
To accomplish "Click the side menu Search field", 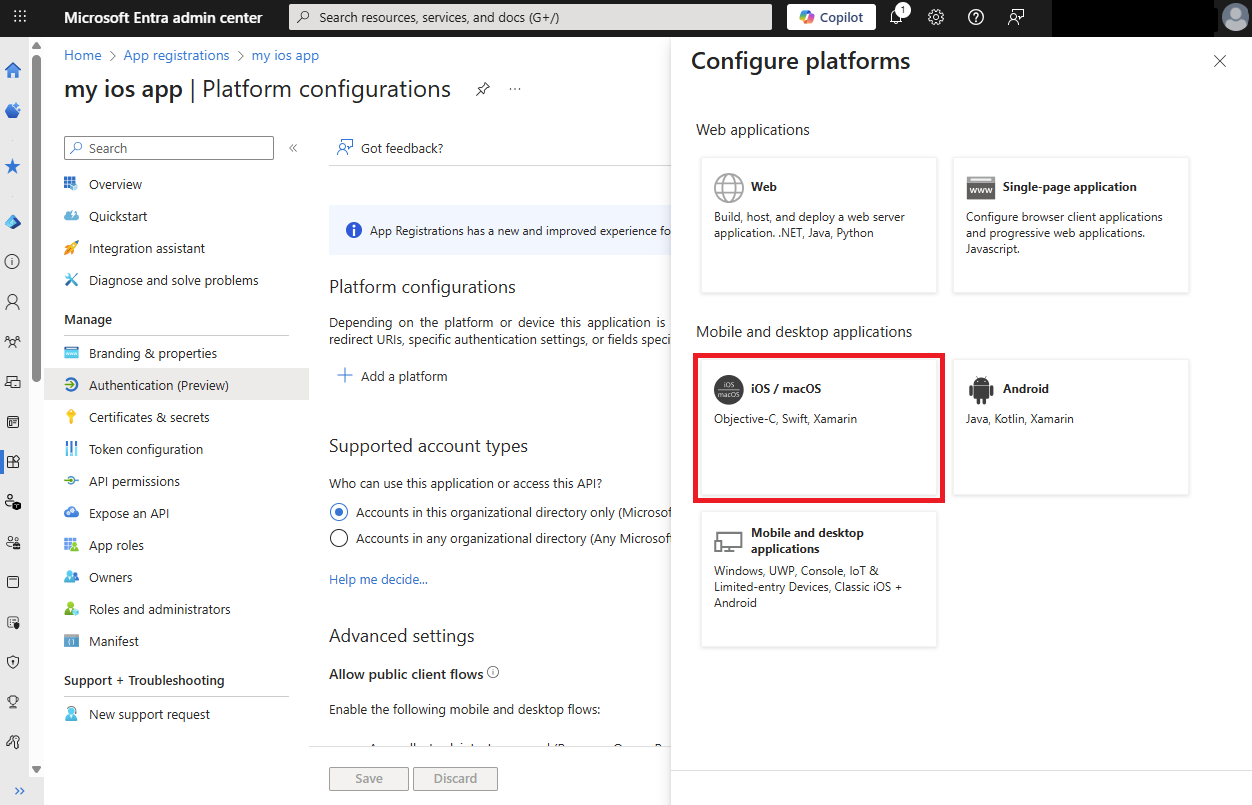I will [169, 148].
